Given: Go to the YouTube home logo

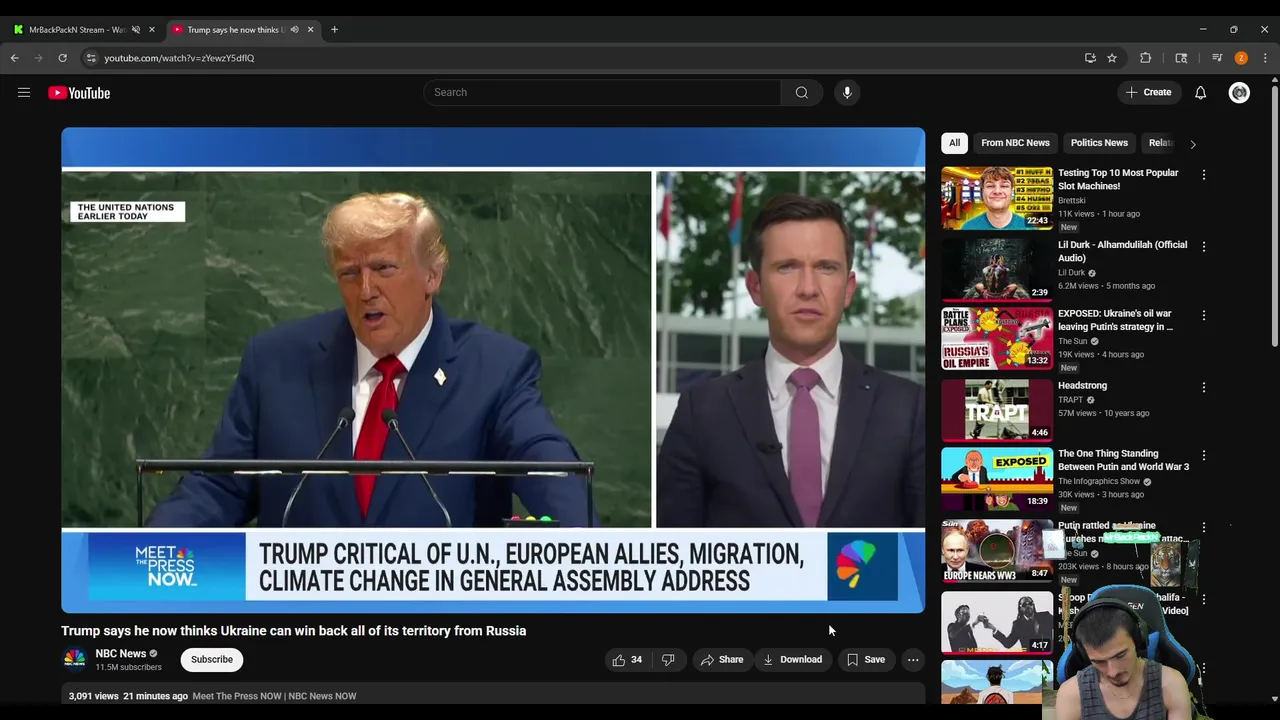Looking at the screenshot, I should click(x=79, y=93).
